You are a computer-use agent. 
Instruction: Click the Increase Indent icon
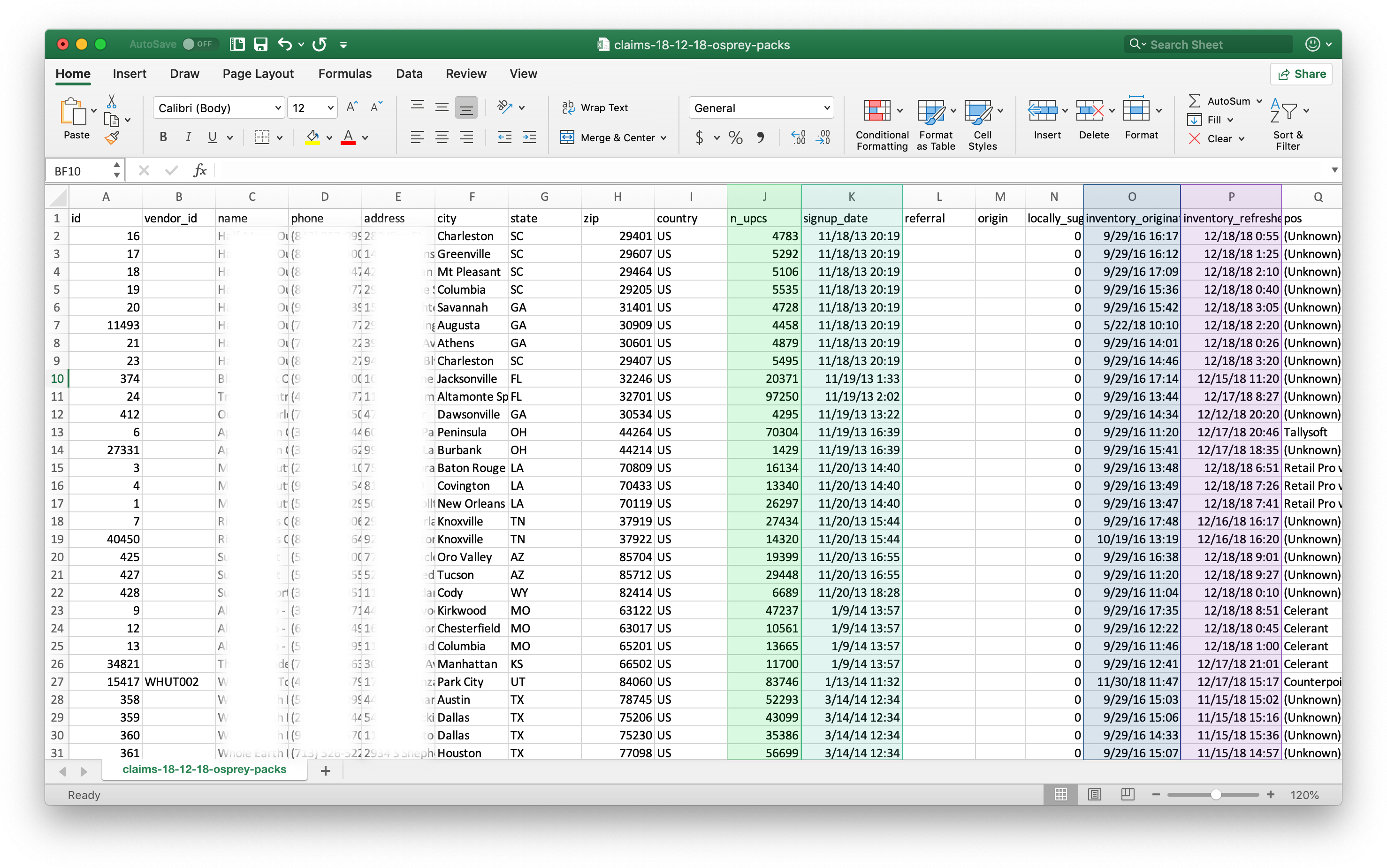pos(529,137)
